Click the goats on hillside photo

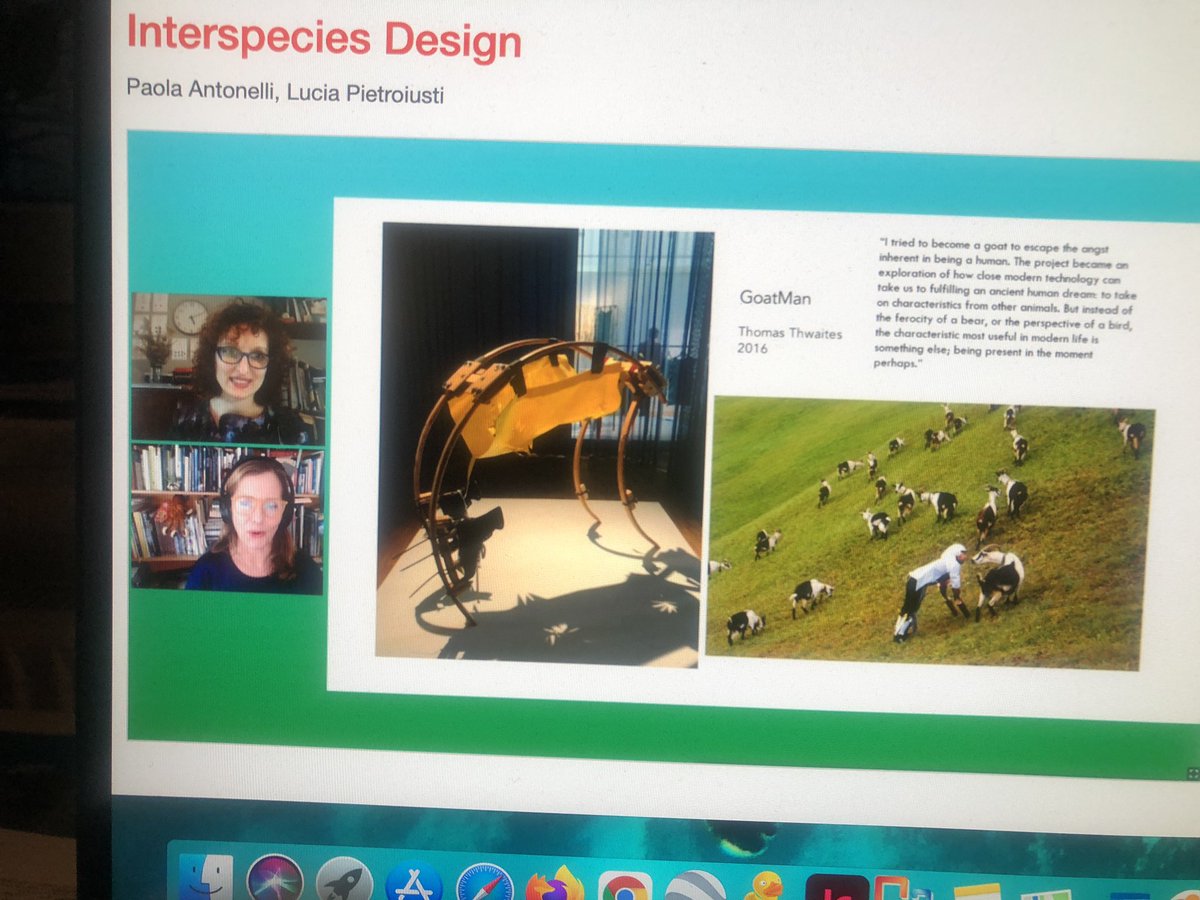click(x=929, y=531)
